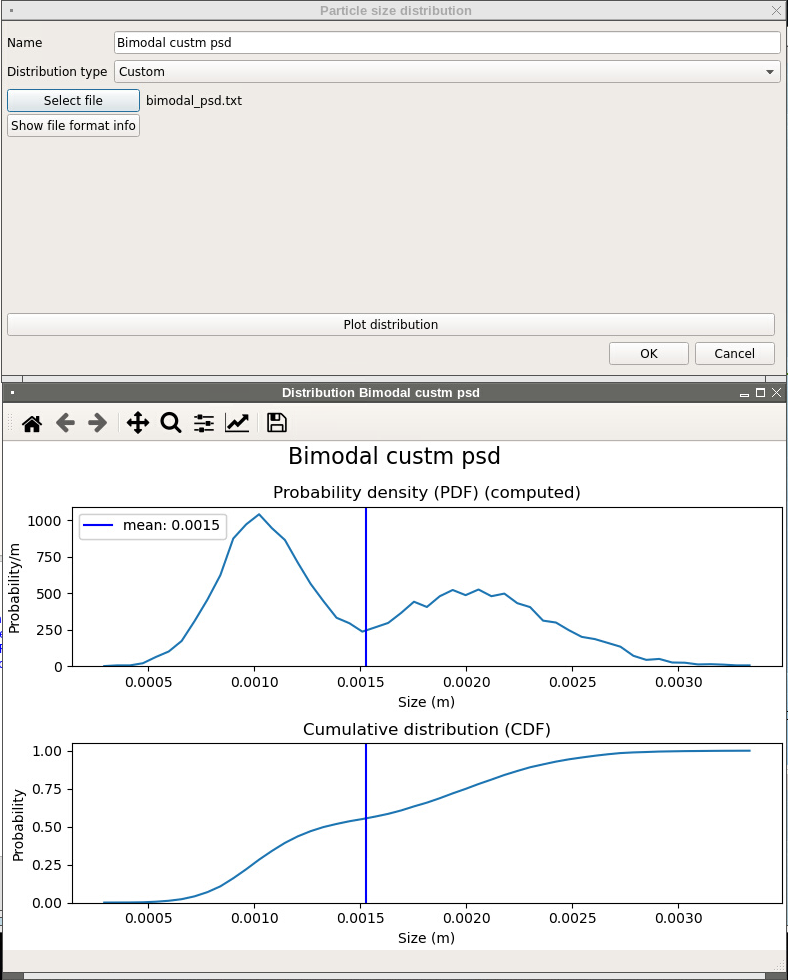Minimize the Distribution plot window
Viewport: 788px width, 980px height.
pos(745,393)
